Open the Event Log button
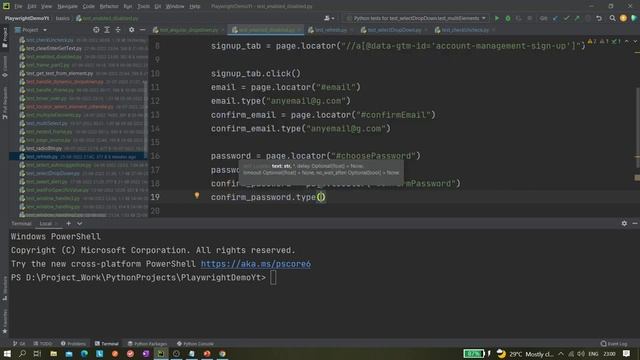 (614, 344)
